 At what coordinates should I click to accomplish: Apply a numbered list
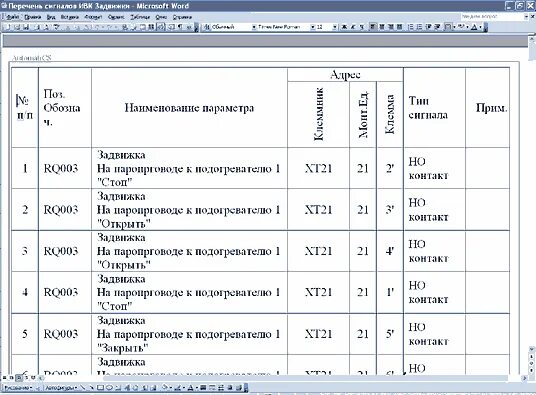[x=411, y=27]
